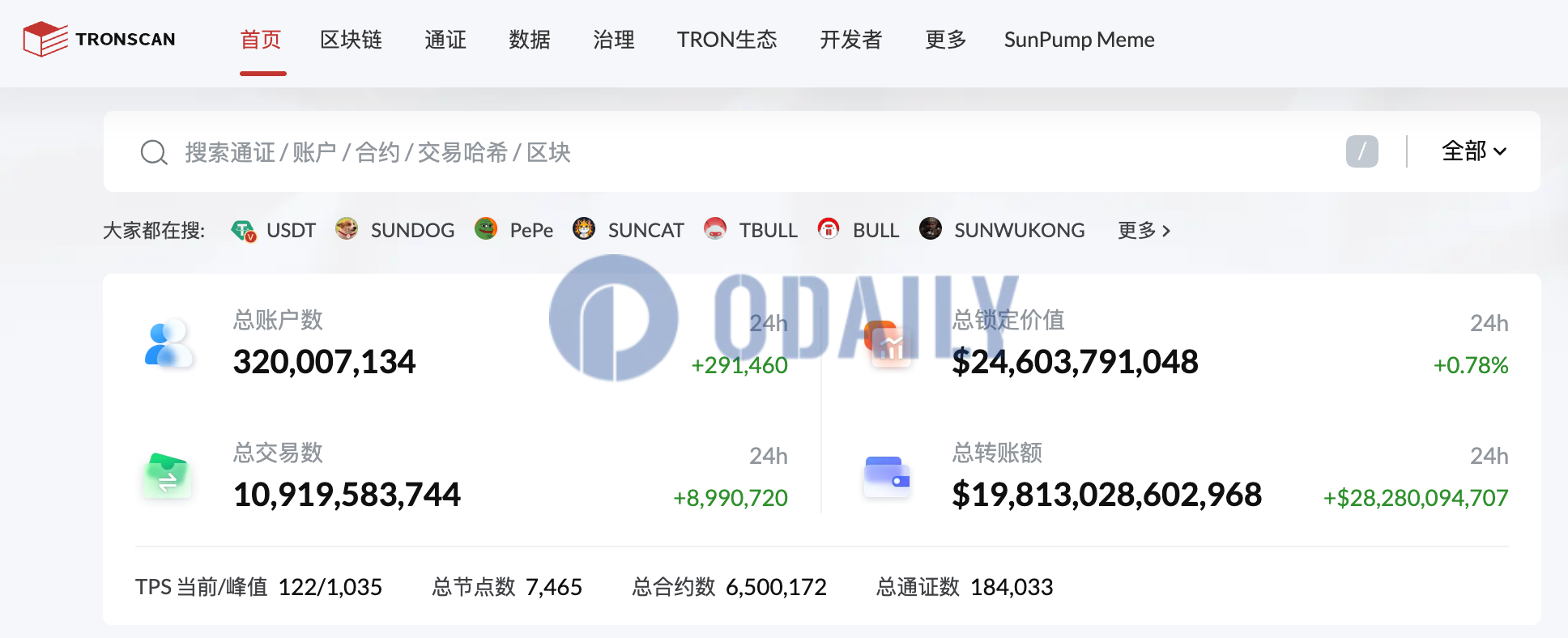Click the +$28,280,094,707 transfer change

pos(1416,498)
